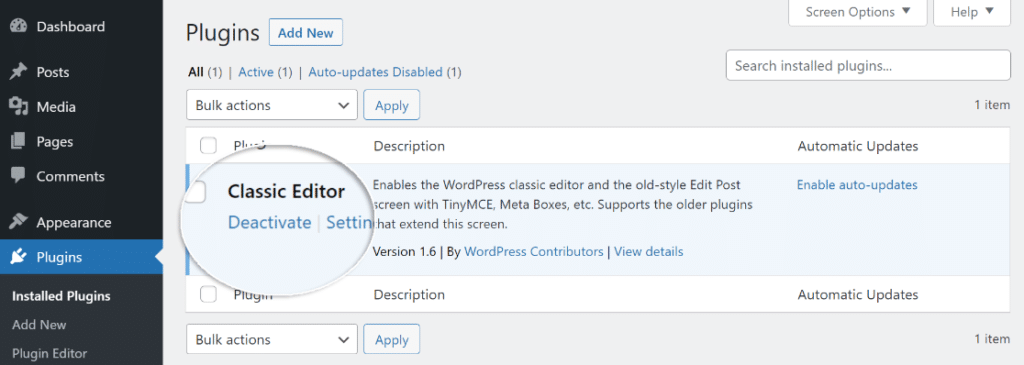Deactivate the Classic Editor plugin
The width and height of the screenshot is (1024, 365).
(x=270, y=223)
